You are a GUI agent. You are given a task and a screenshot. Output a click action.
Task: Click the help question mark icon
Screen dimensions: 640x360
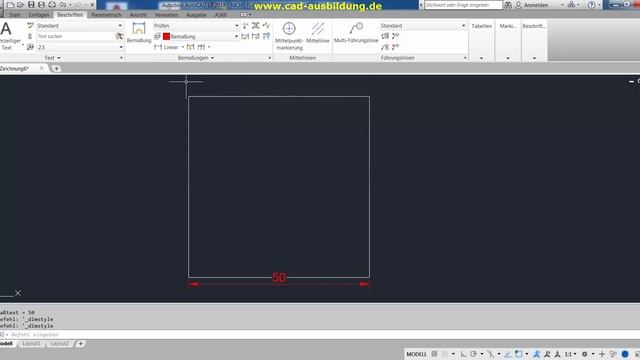point(591,5)
